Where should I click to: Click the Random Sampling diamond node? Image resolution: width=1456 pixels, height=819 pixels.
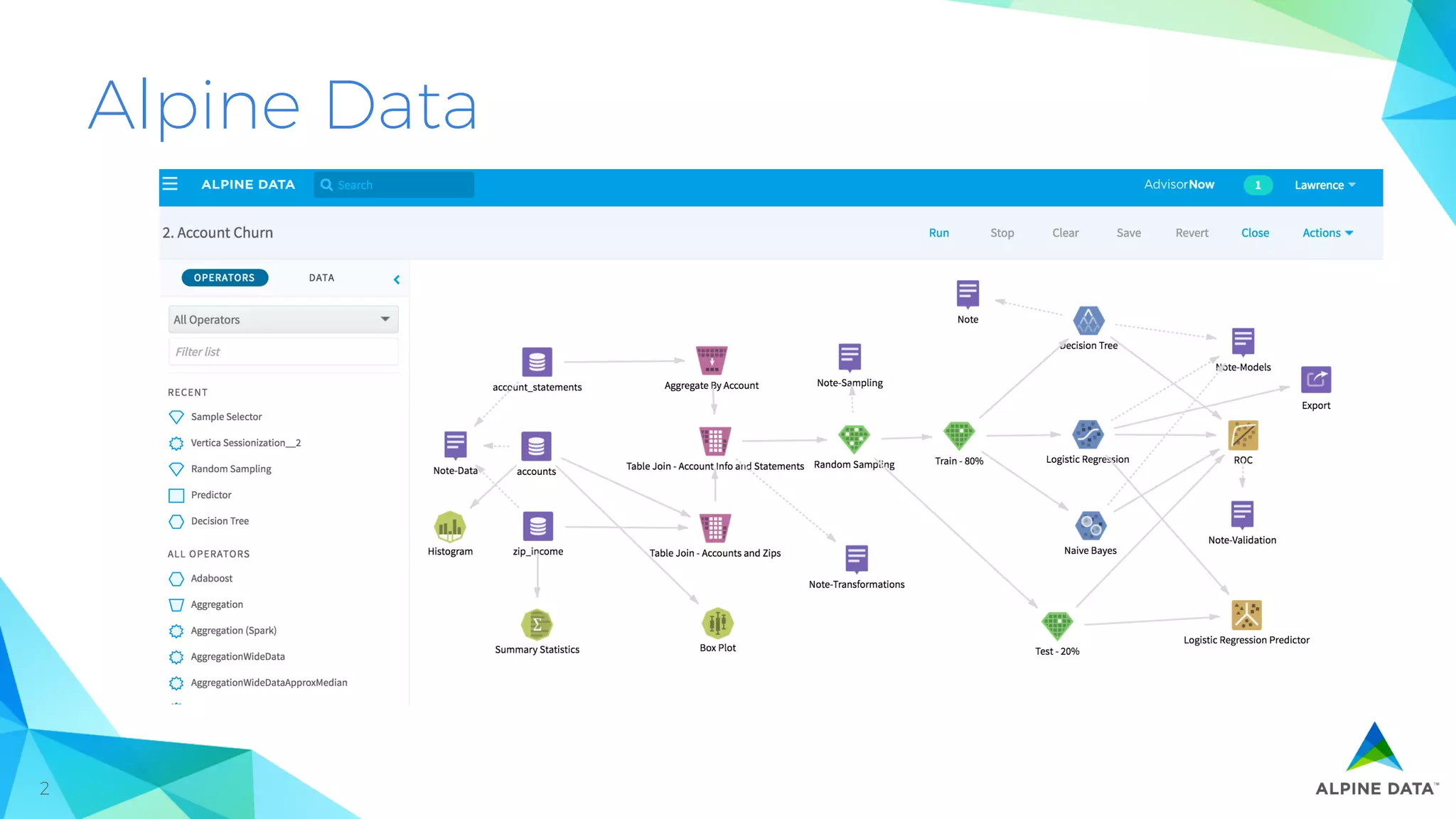pyautogui.click(x=854, y=439)
